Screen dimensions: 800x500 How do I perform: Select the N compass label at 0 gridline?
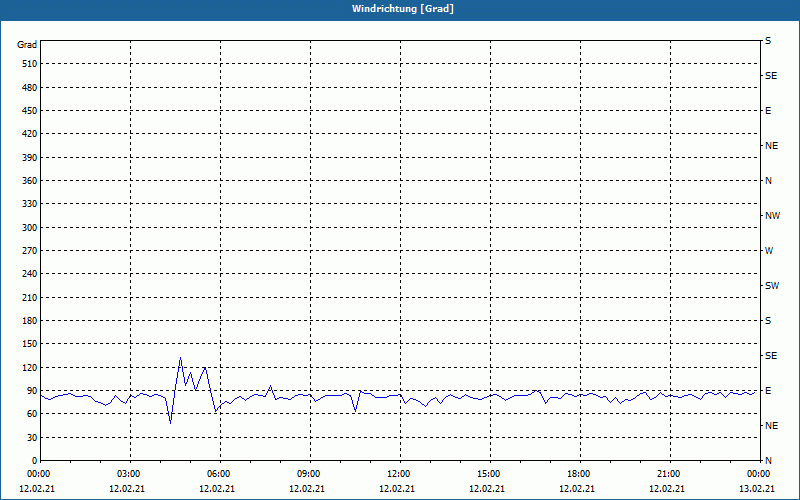(x=768, y=461)
